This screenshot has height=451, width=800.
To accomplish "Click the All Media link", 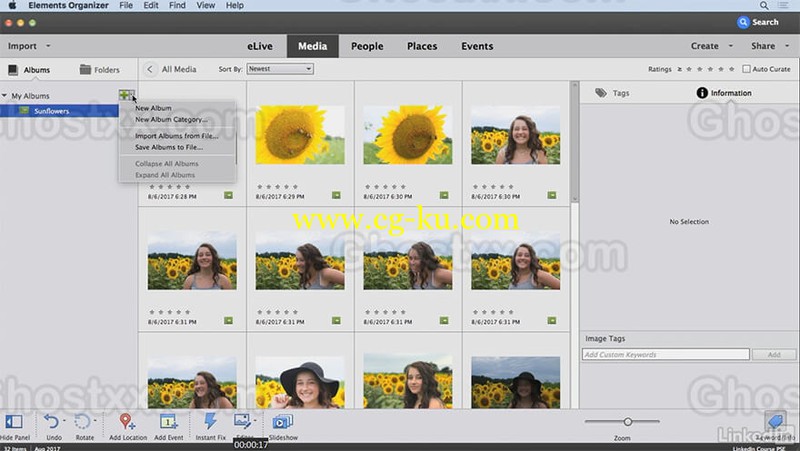I will click(x=179, y=69).
